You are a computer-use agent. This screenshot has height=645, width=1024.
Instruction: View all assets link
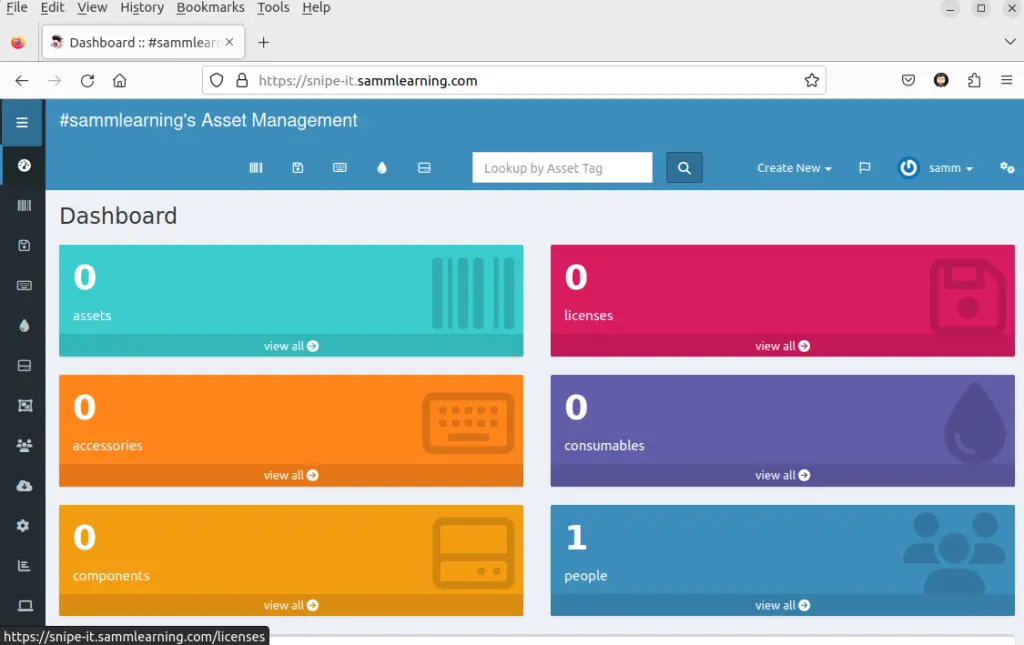291,346
